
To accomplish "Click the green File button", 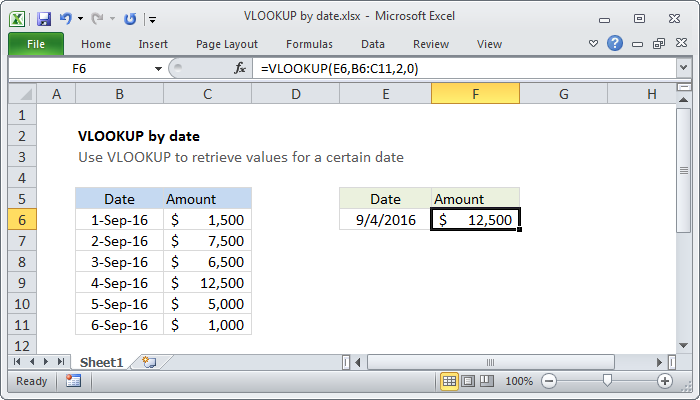I will (35, 44).
